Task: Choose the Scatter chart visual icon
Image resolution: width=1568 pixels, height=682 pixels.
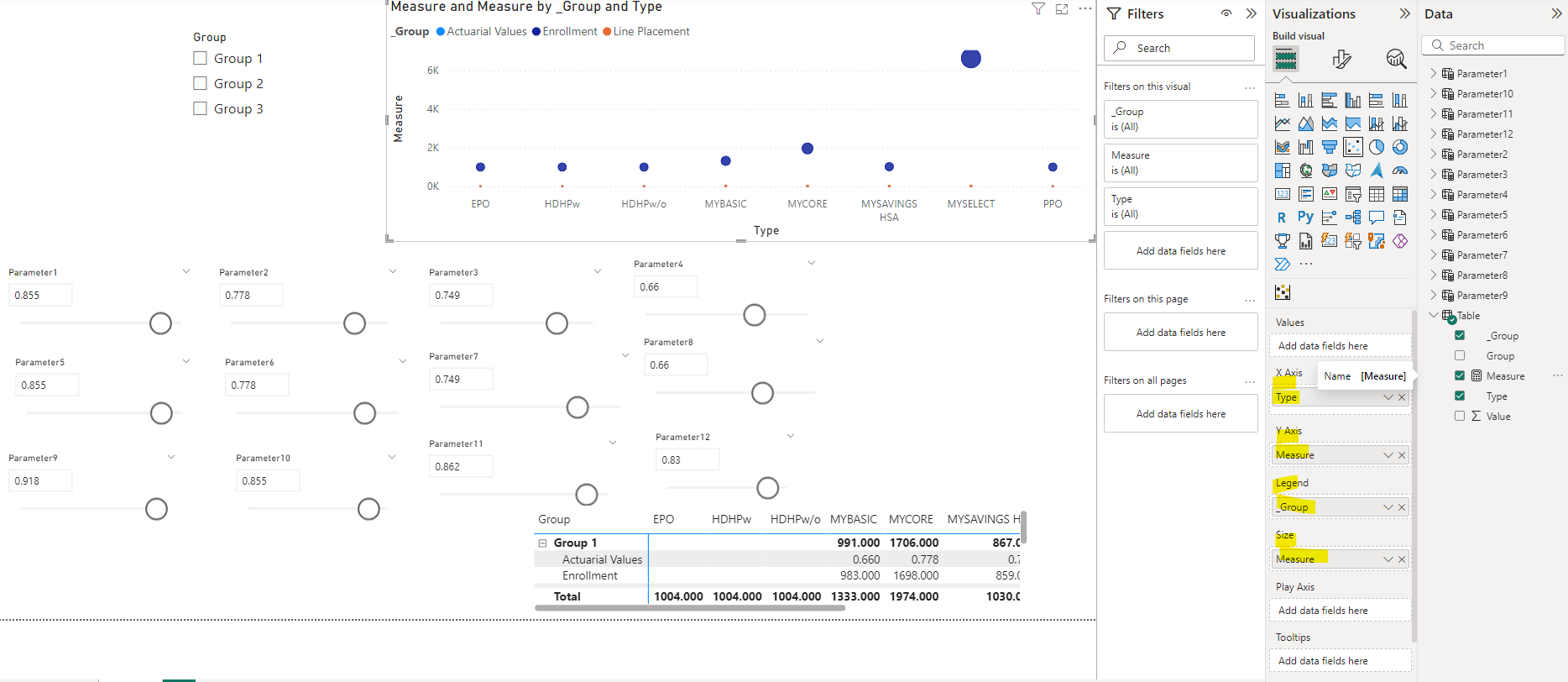Action: pyautogui.click(x=1353, y=148)
